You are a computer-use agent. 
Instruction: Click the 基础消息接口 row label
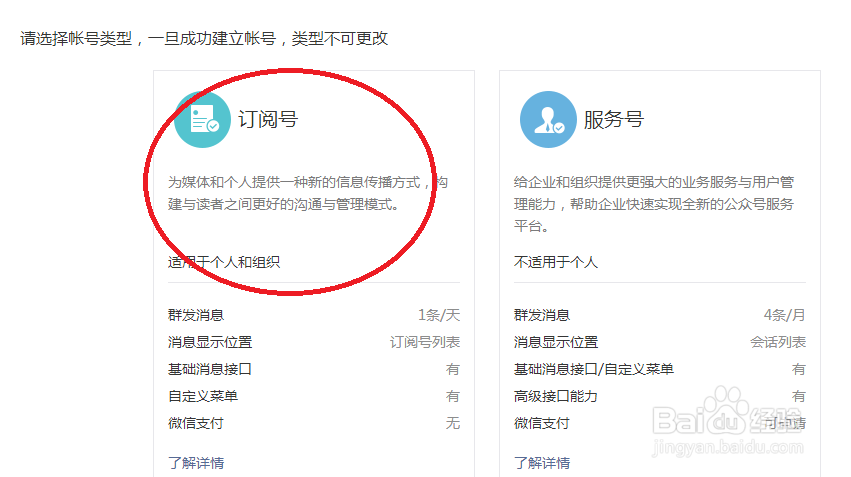(x=210, y=369)
